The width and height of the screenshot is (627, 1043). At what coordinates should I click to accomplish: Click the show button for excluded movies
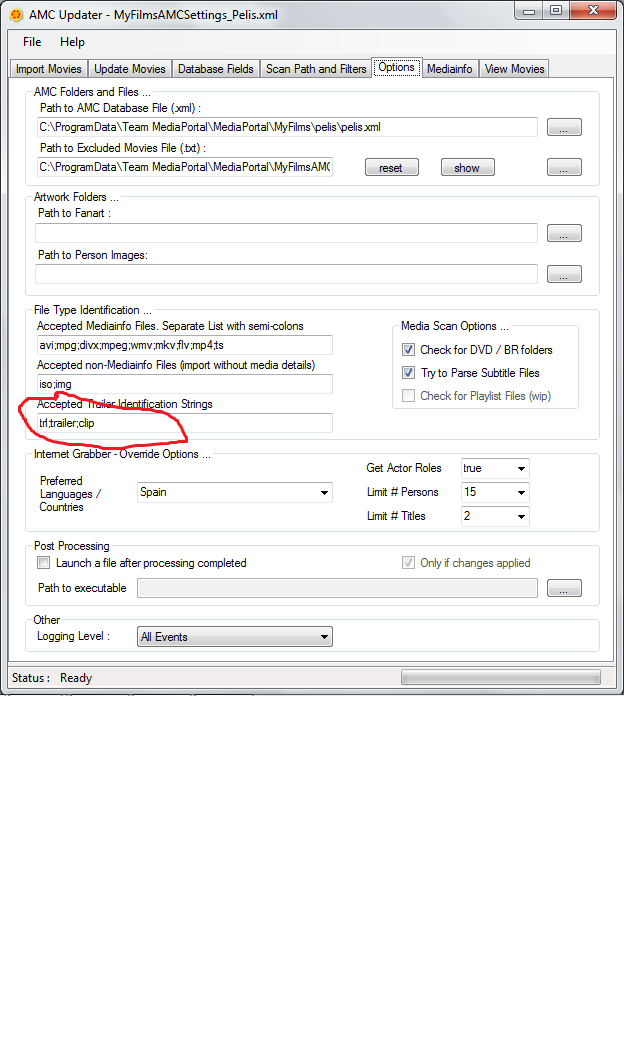pyautogui.click(x=467, y=168)
